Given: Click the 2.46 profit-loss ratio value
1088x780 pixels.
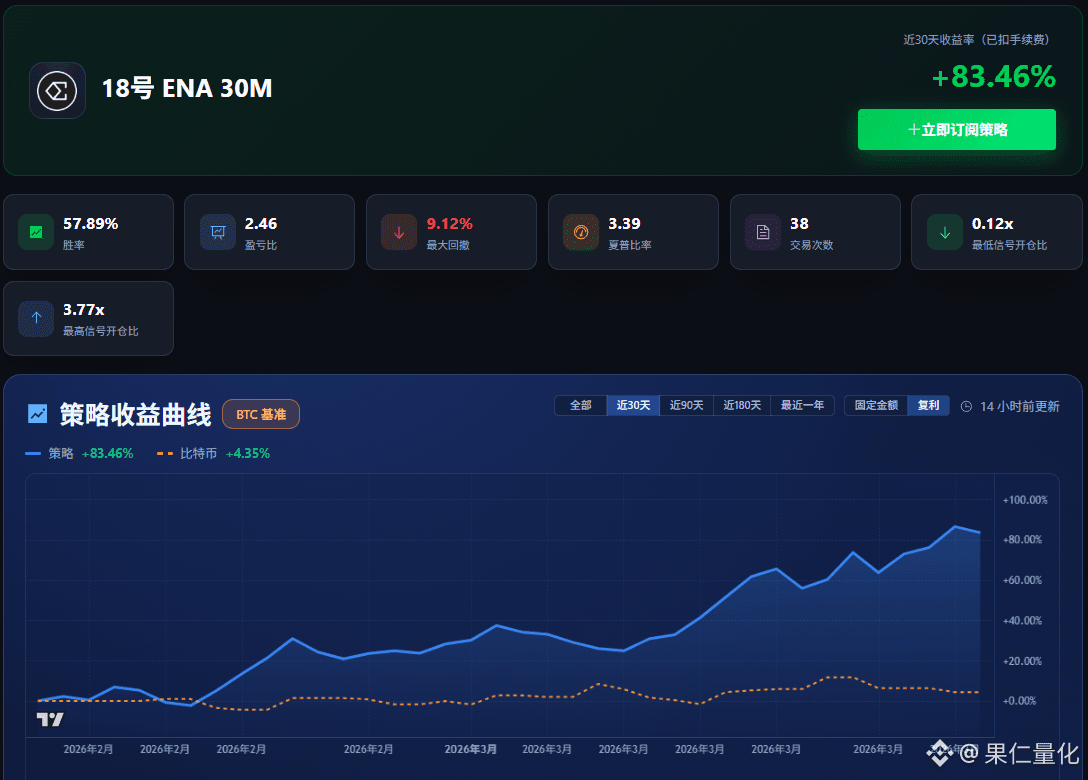Looking at the screenshot, I should [261, 223].
